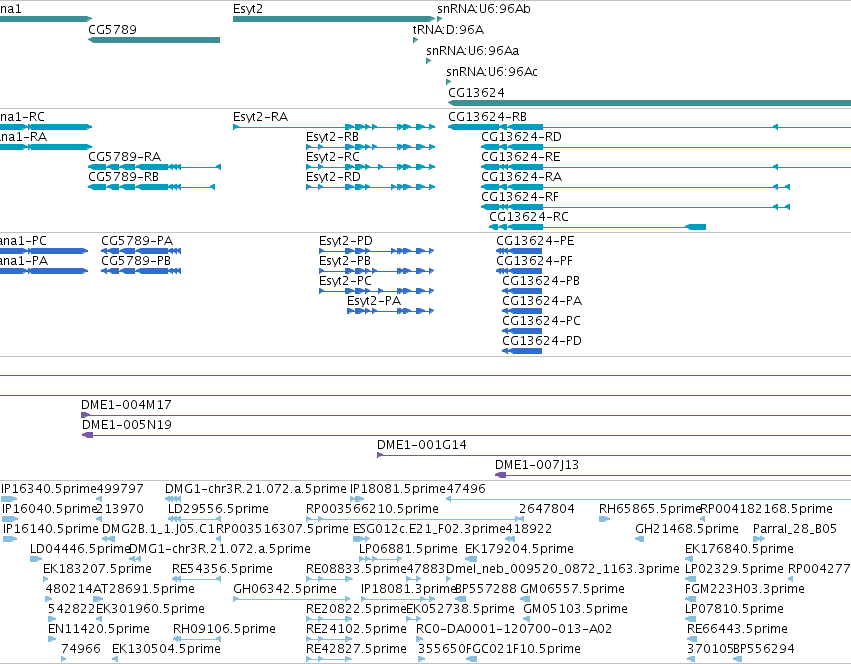
Task: Select the CG5789-RB transcript label
Action: [124, 177]
